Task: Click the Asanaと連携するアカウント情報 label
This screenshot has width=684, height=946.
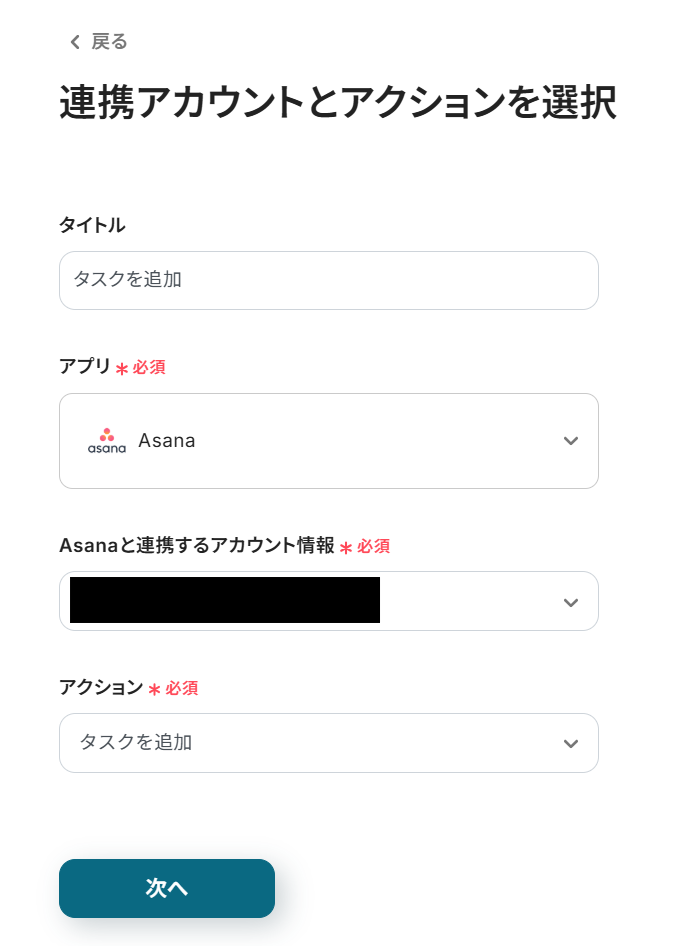Action: [x=196, y=546]
